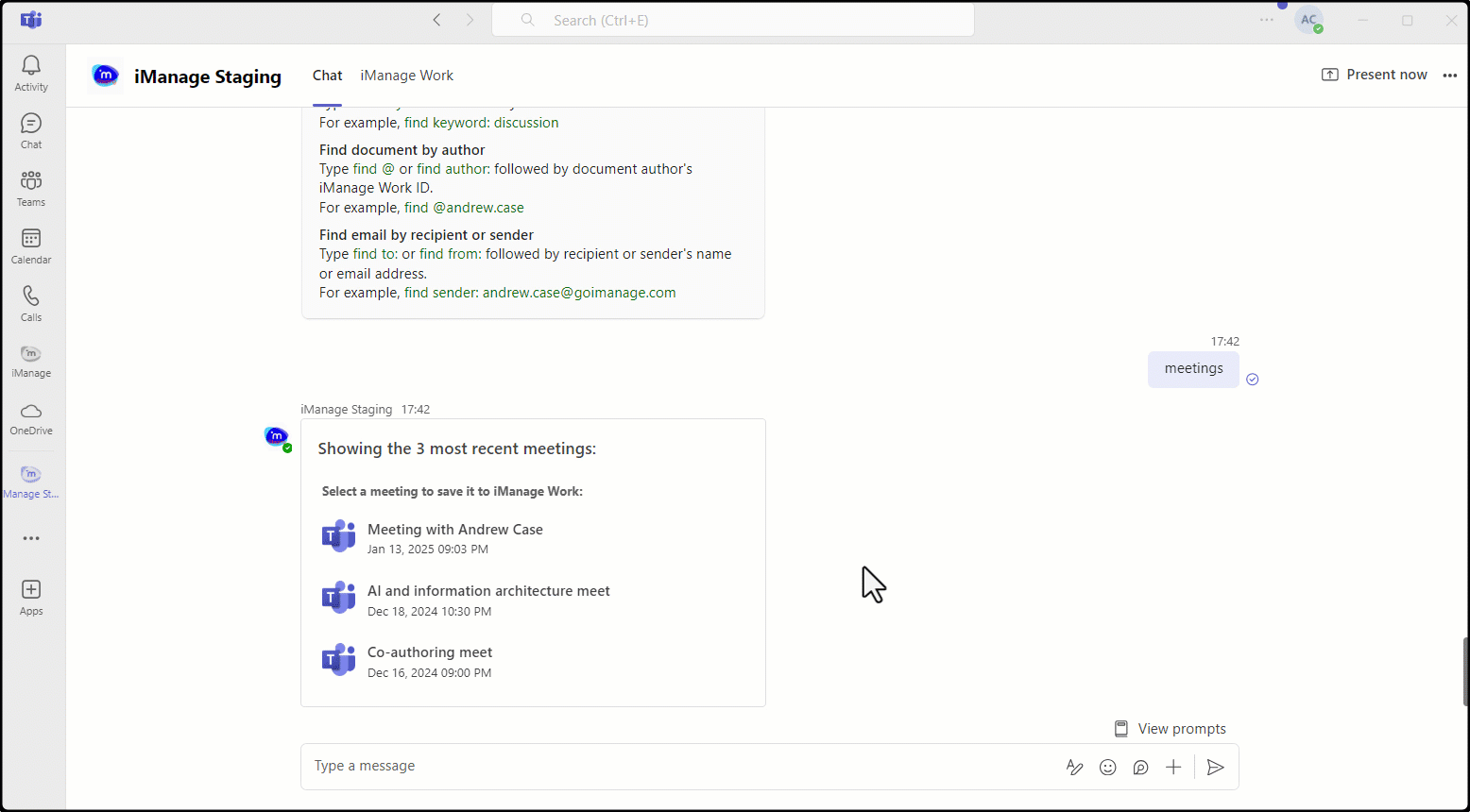The image size is (1470, 812).
Task: Open the iManage Staging app from sidebar
Action: click(x=30, y=475)
